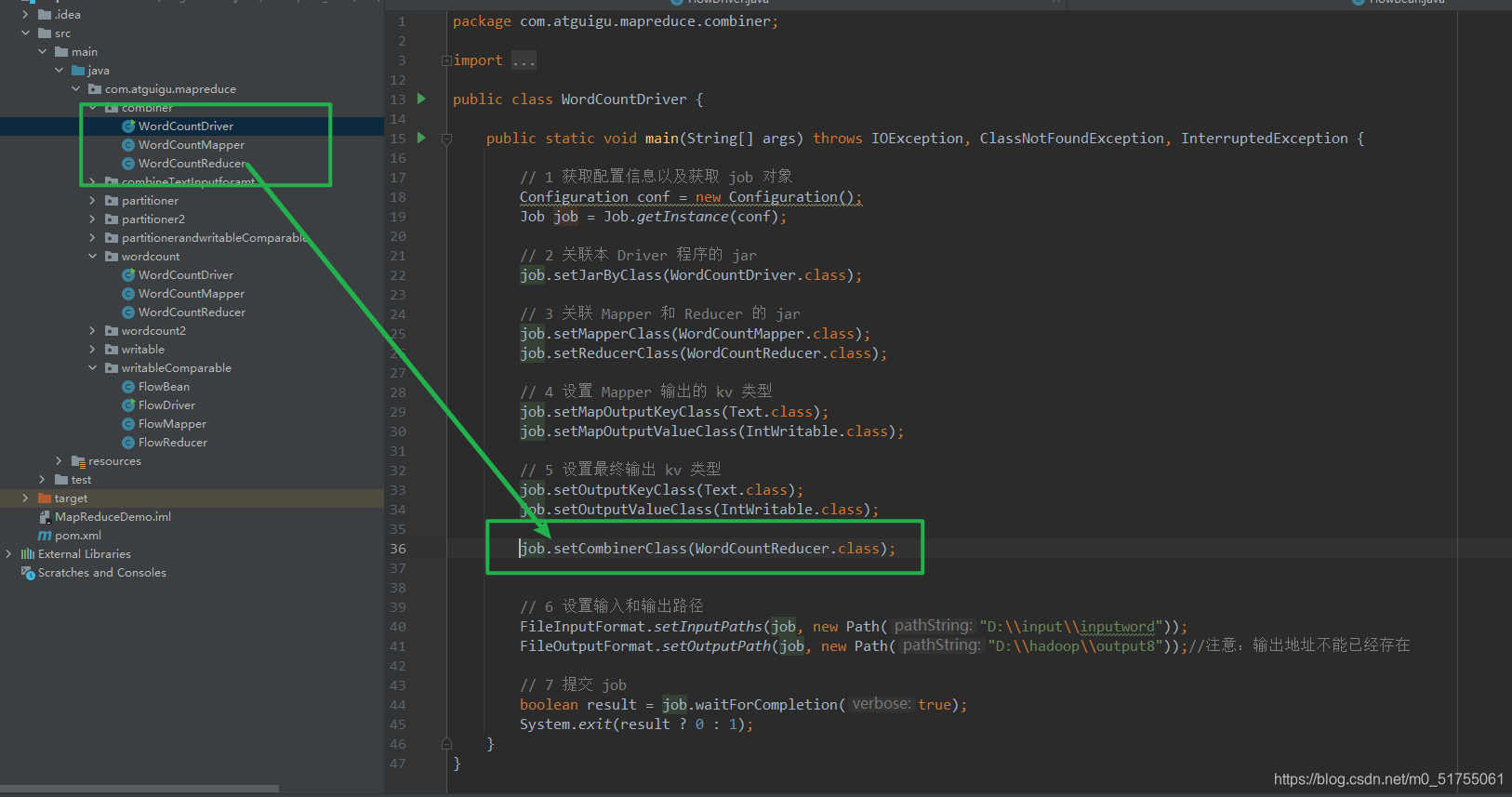Click the wordcount2 package icon
This screenshot has height=797, width=1512.
(112, 331)
